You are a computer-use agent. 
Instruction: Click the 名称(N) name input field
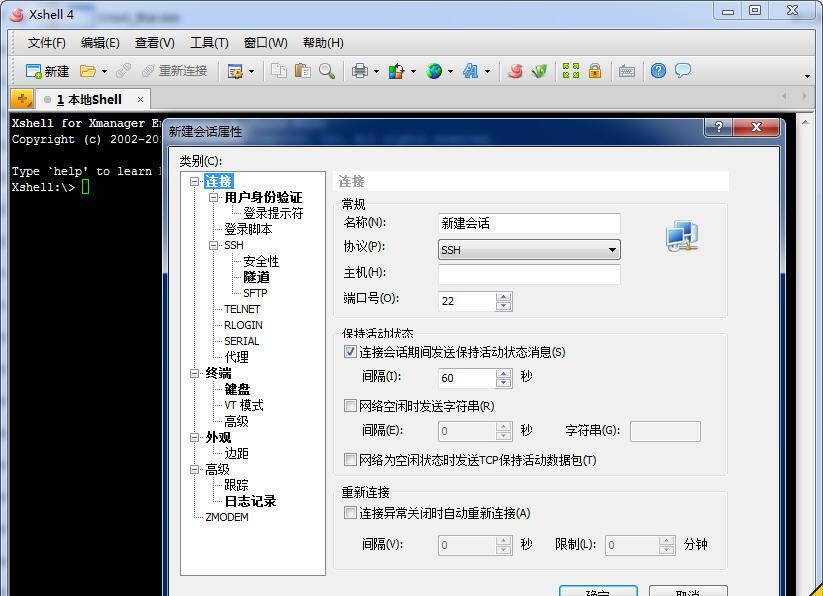coord(529,224)
